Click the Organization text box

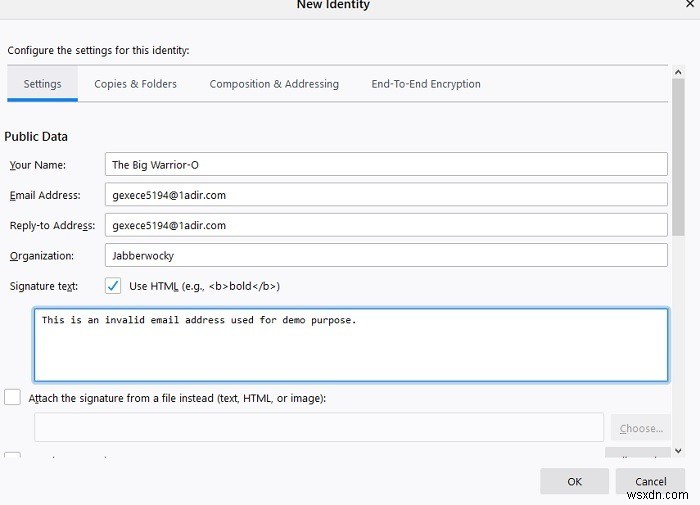tap(386, 255)
